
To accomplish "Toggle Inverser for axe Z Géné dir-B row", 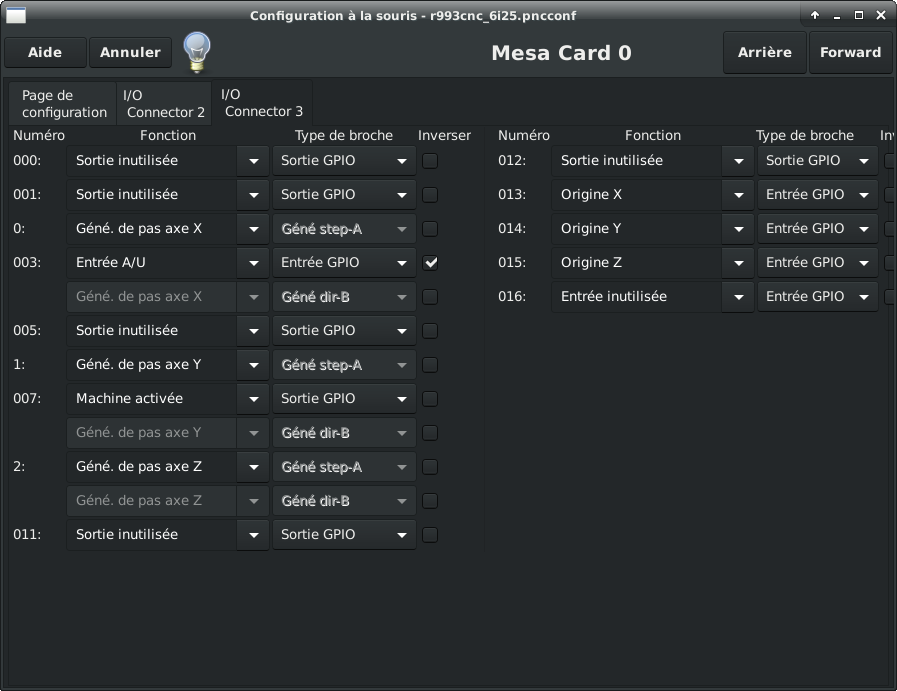I will click(x=430, y=501).
